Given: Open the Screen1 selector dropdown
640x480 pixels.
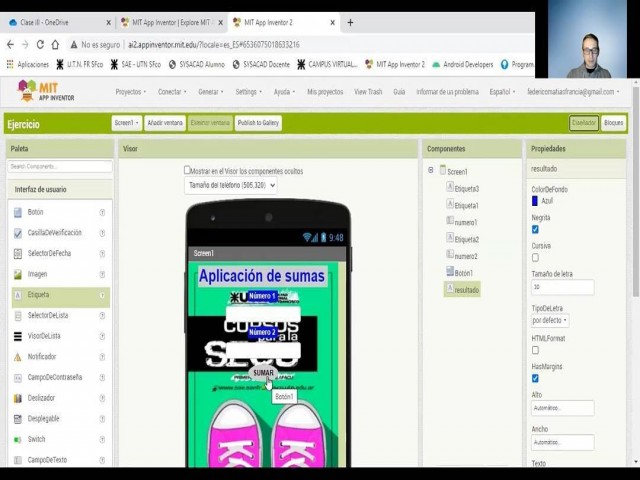Looking at the screenshot, I should (x=127, y=123).
